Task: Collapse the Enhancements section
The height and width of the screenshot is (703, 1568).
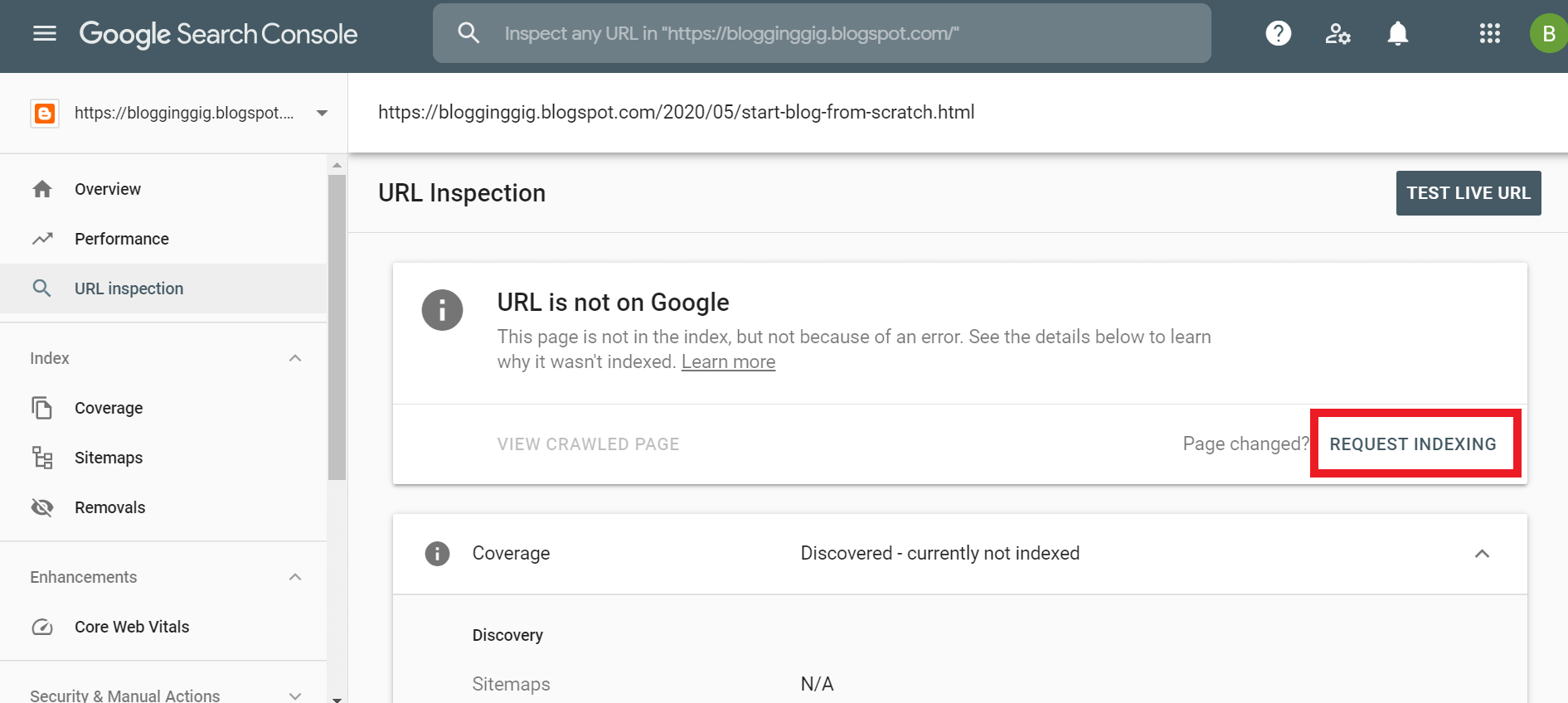Action: [x=295, y=577]
